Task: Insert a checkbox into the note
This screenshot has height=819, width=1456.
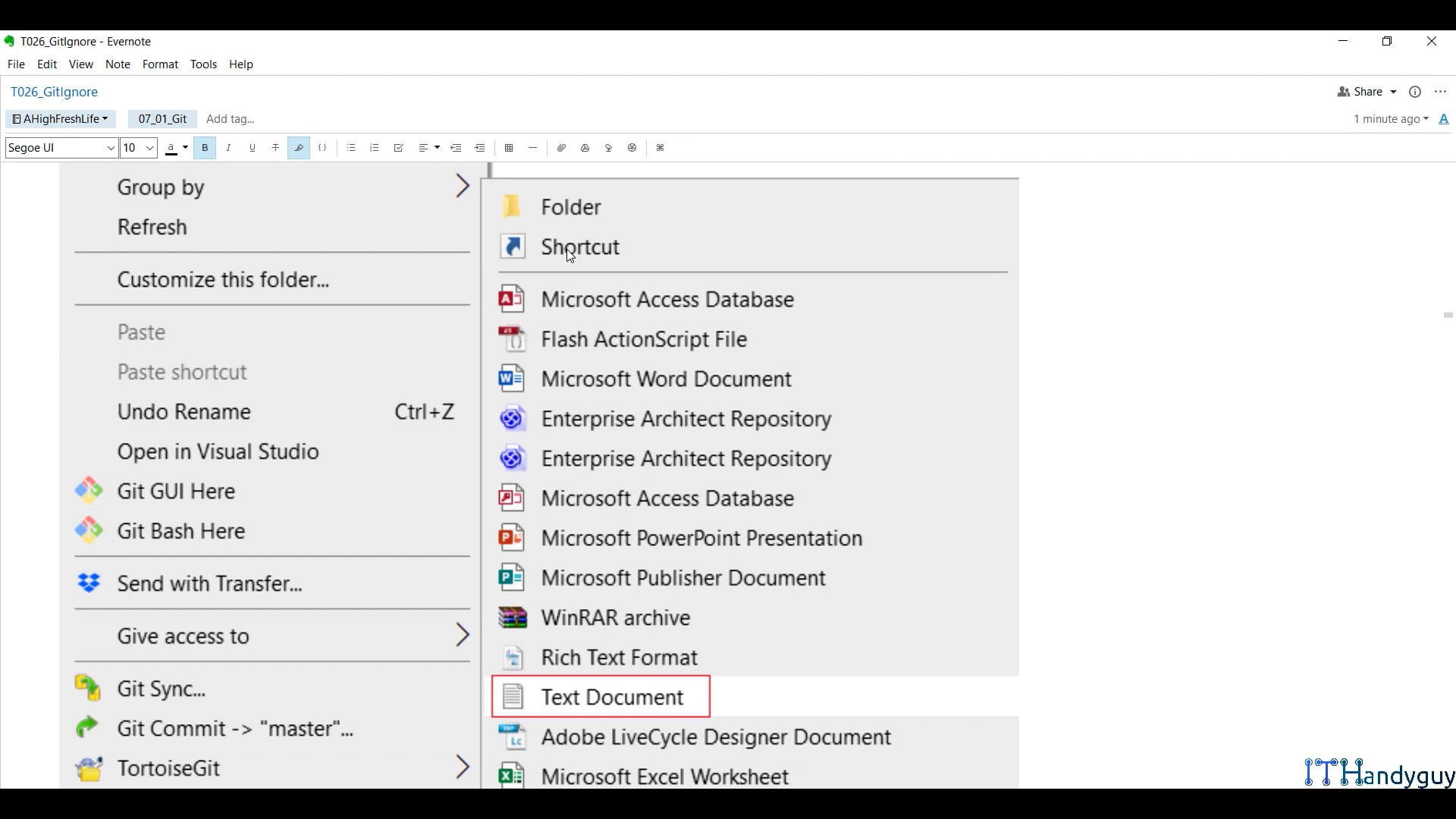Action: 398,148
